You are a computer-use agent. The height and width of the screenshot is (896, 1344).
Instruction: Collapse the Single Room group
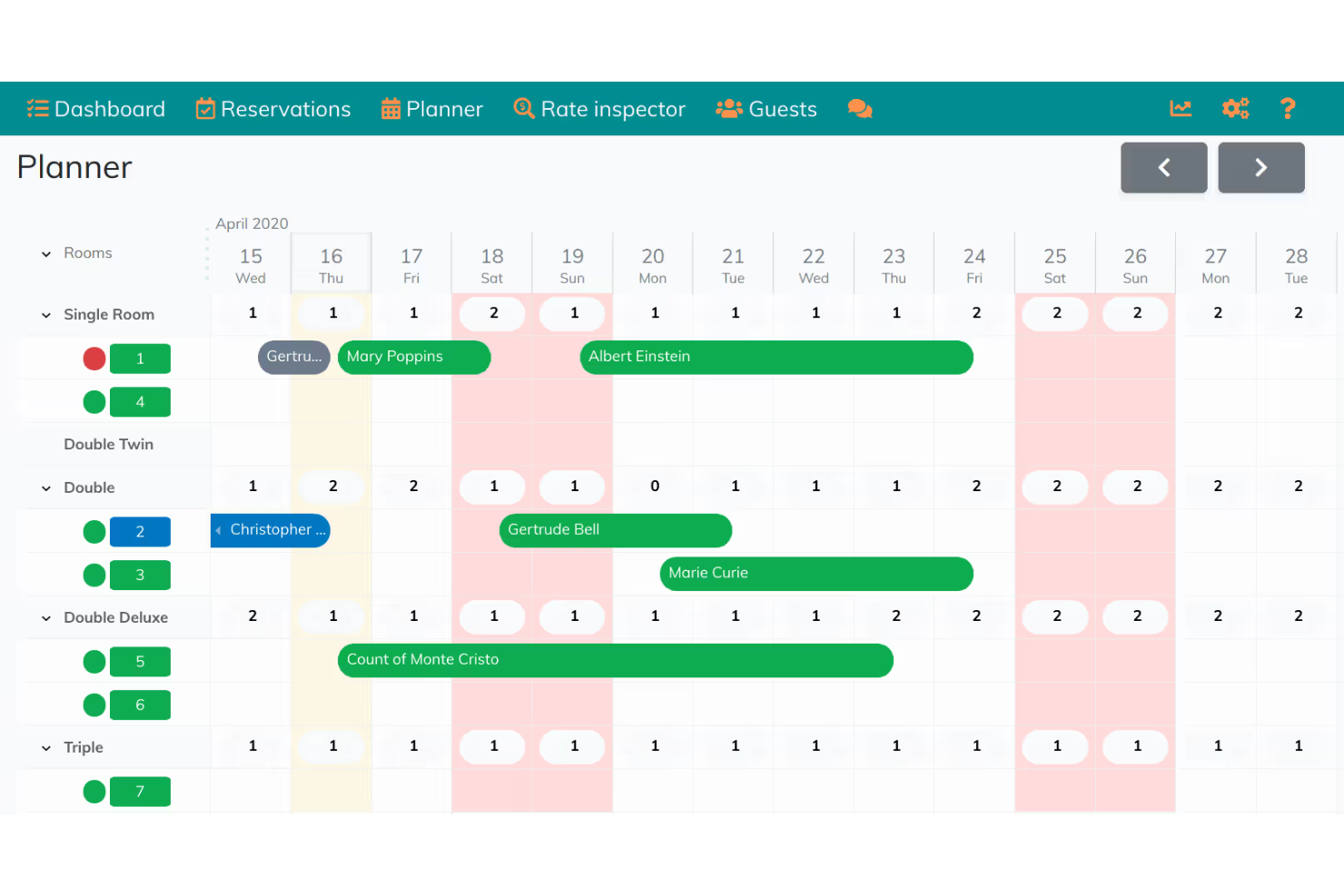[x=46, y=315]
